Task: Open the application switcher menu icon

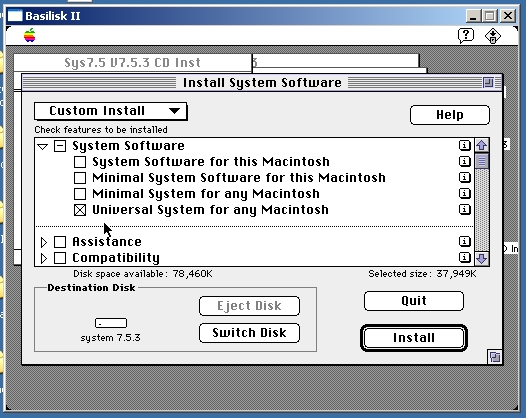Action: (492, 36)
